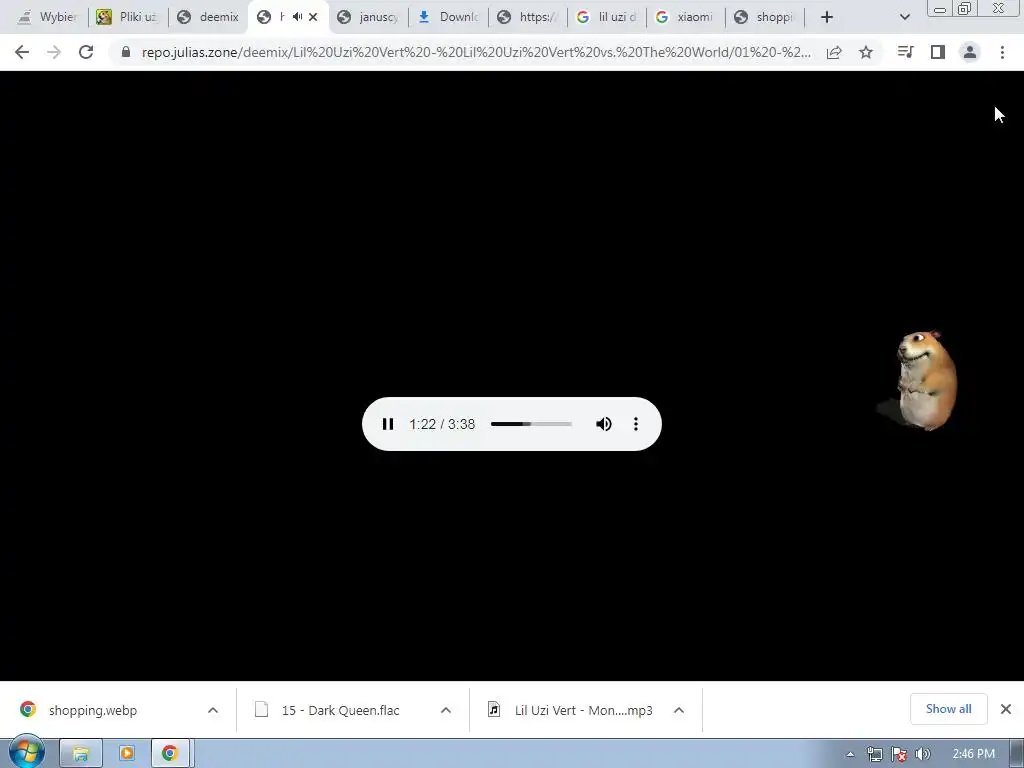Close the currently playing audio tab

[313, 17]
